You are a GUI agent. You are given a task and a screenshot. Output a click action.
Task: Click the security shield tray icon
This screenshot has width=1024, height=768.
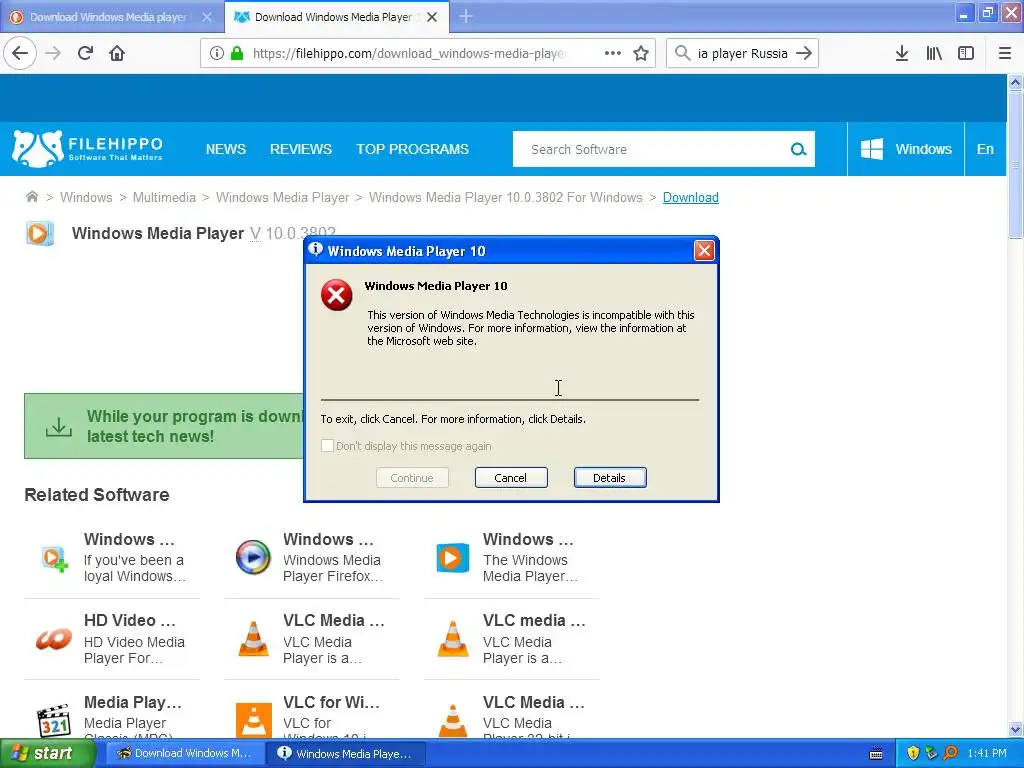913,753
